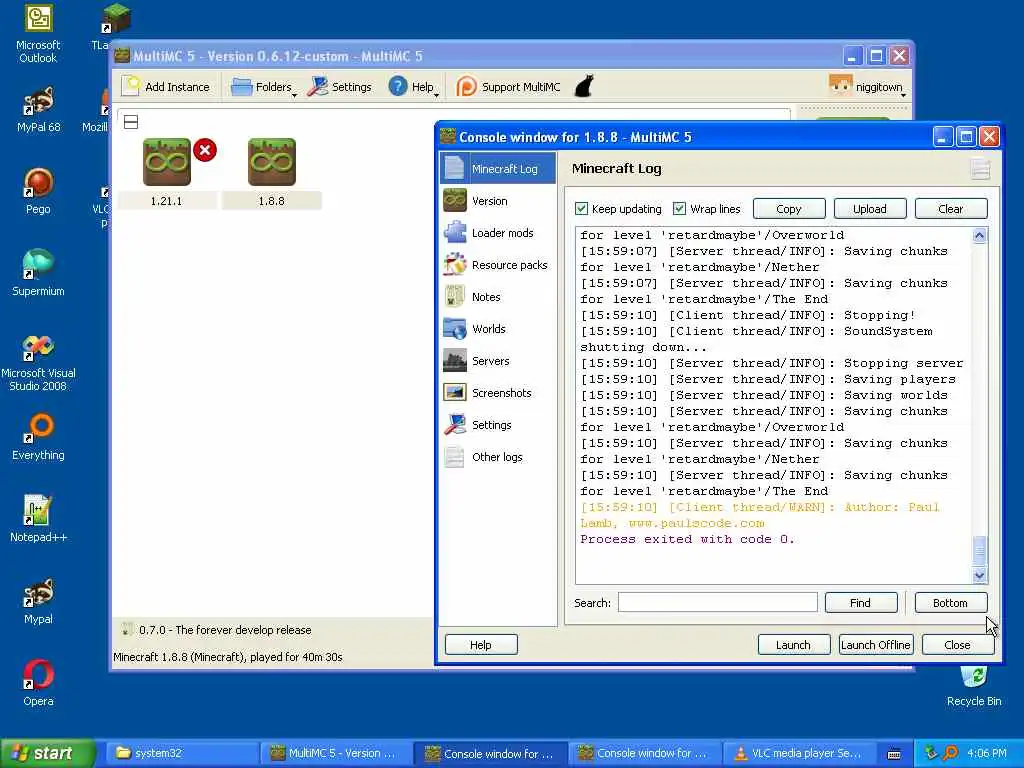Click the page icon beside Minecraft Log header
Screen dimensions: 1024x768
coord(980,168)
